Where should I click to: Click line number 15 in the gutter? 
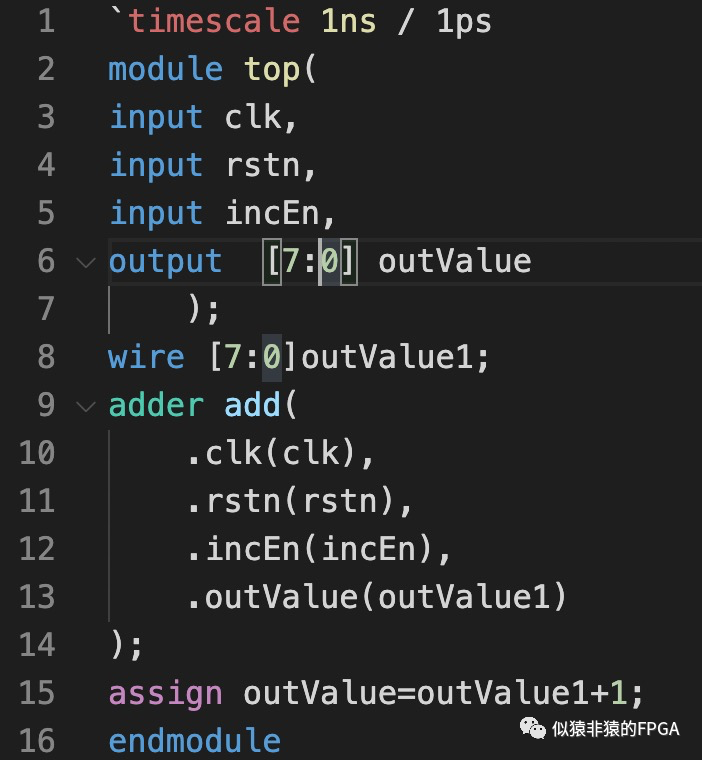[x=37, y=693]
